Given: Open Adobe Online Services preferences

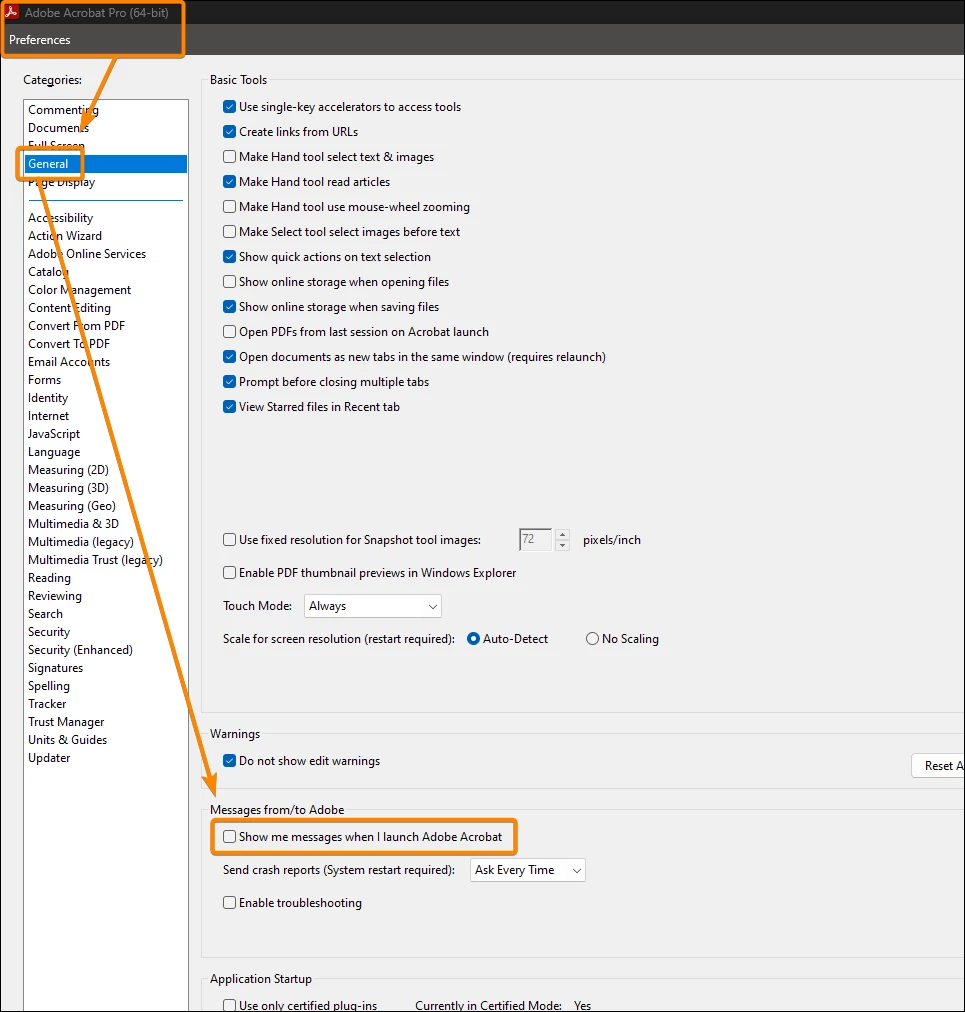Looking at the screenshot, I should 86,254.
